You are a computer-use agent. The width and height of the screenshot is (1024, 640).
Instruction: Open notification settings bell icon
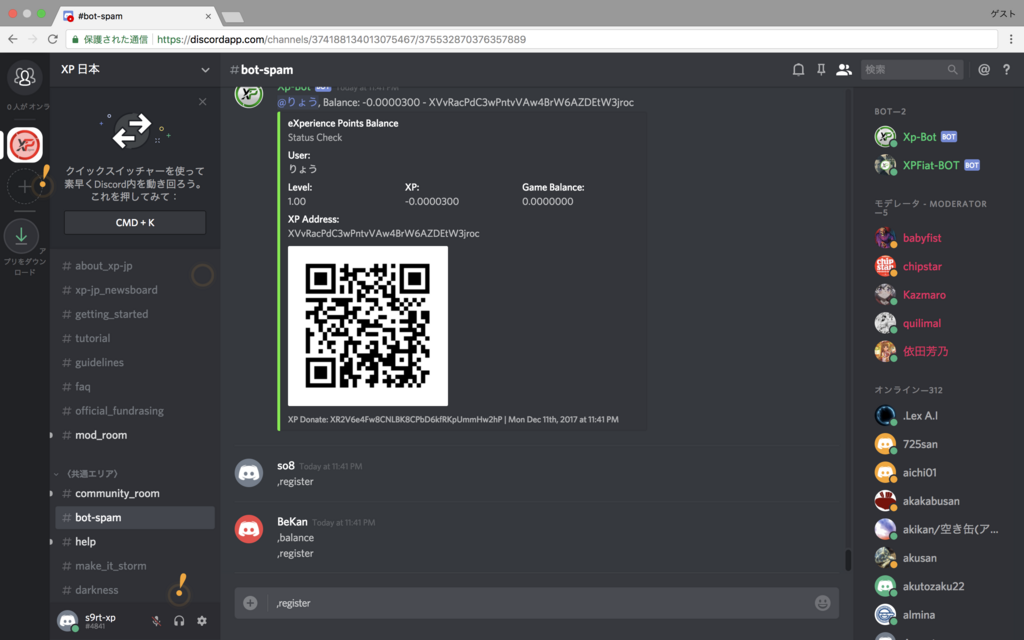[x=798, y=70]
